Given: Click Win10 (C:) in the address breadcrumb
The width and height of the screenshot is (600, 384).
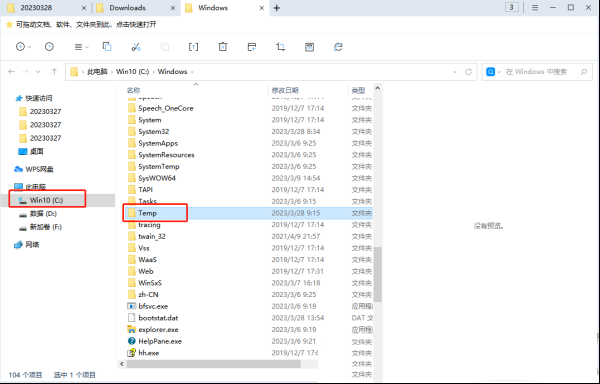Looking at the screenshot, I should click(x=132, y=72).
